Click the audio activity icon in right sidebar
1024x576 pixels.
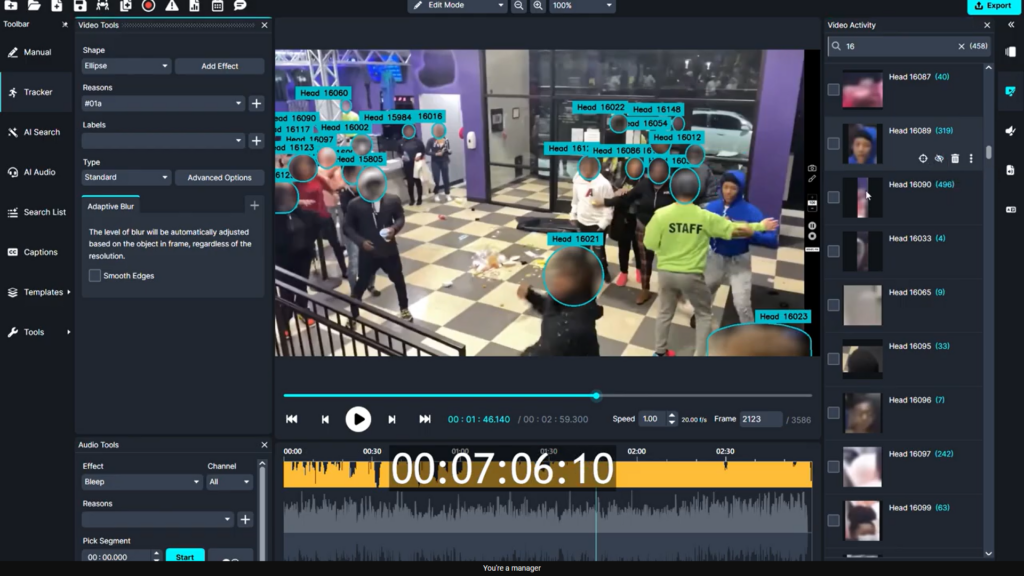click(1010, 131)
